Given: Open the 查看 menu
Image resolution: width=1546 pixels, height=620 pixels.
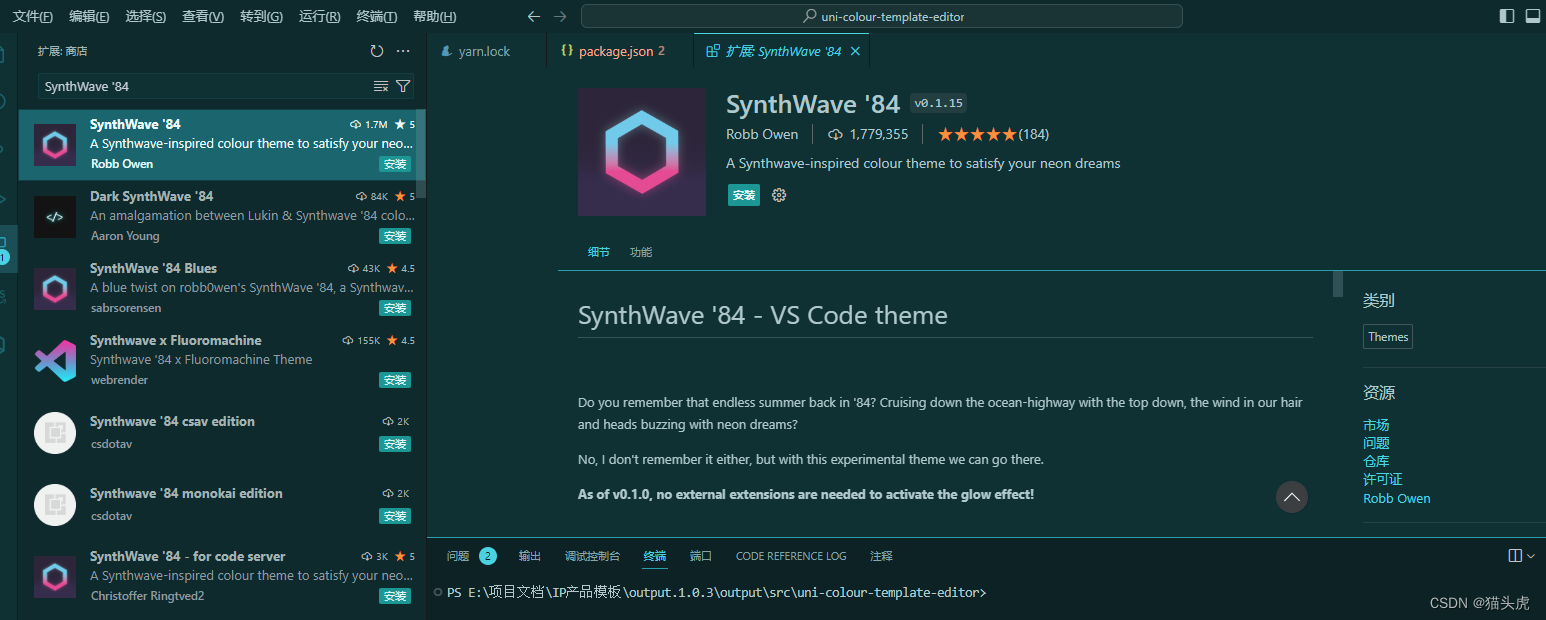Looking at the screenshot, I should click(204, 16).
